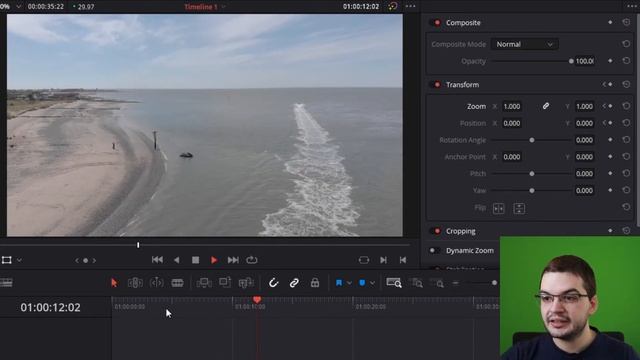Activate the Trim Edit Mode tool

tap(135, 282)
